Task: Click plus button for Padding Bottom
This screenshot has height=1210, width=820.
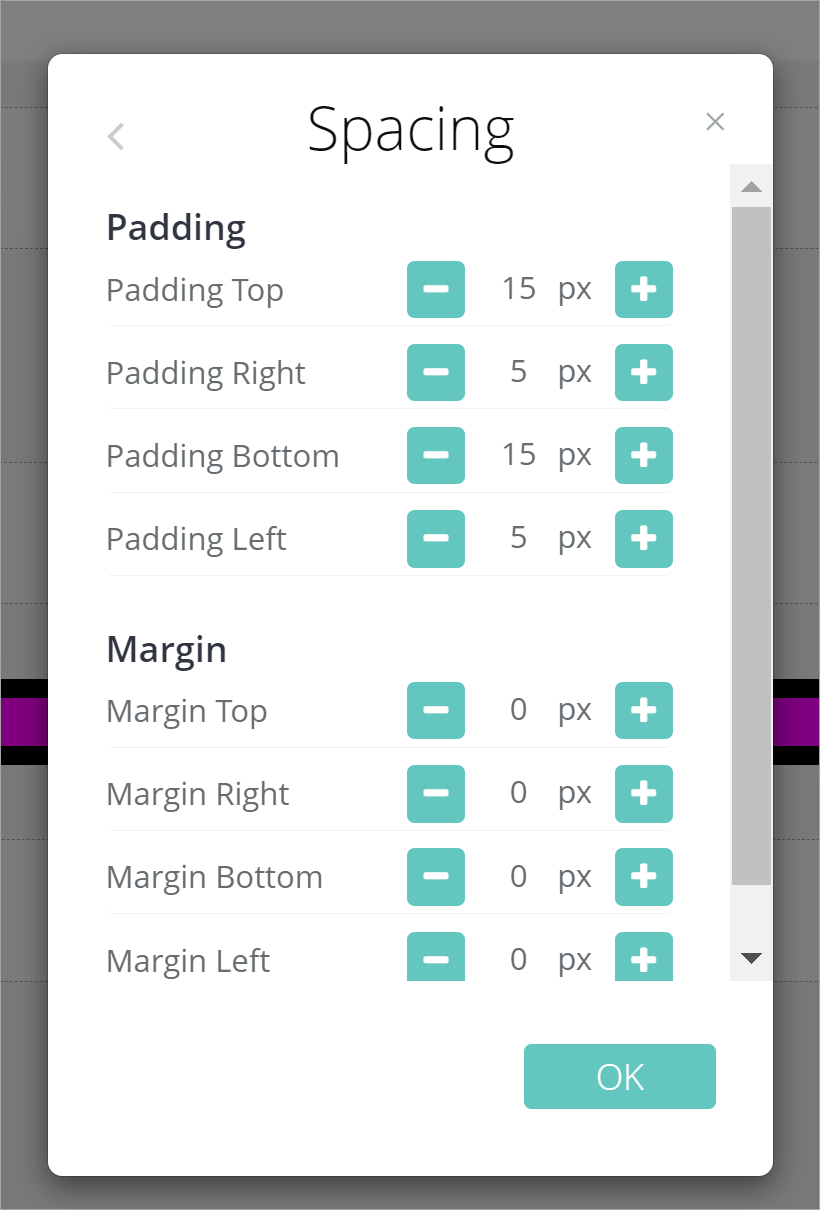Action: [644, 456]
